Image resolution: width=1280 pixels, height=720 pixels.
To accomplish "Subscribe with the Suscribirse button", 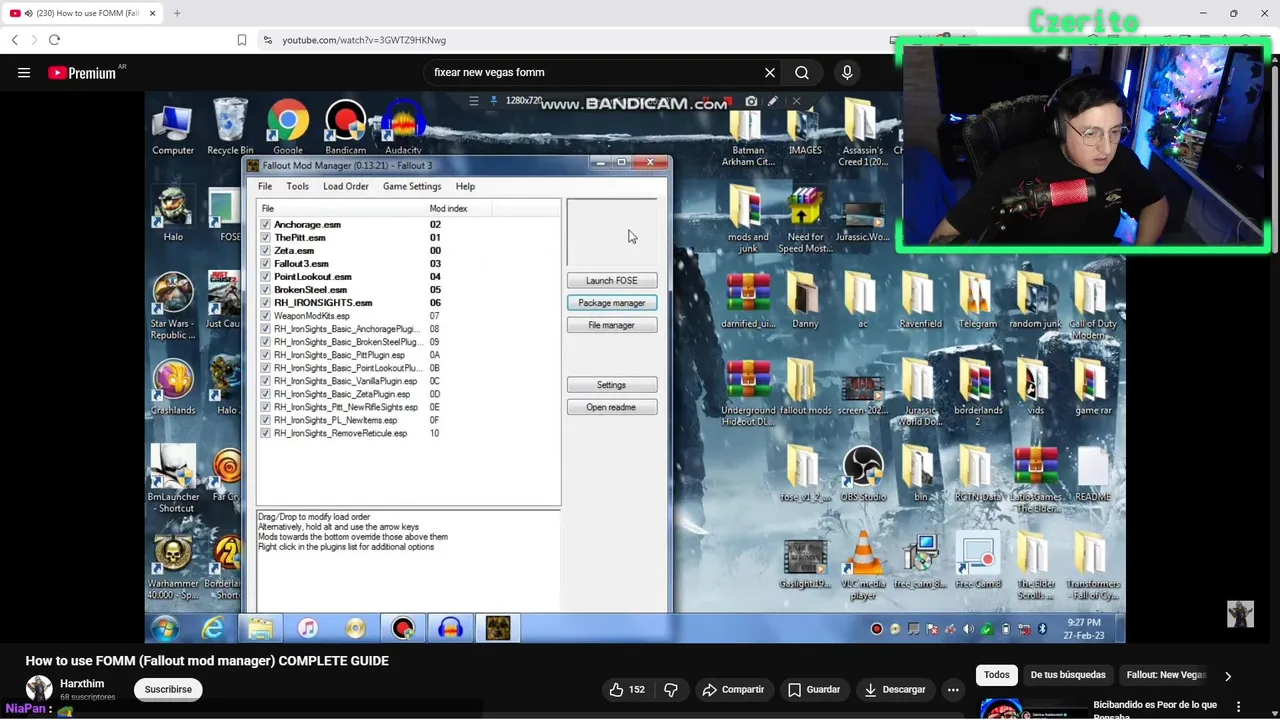I will coord(168,689).
